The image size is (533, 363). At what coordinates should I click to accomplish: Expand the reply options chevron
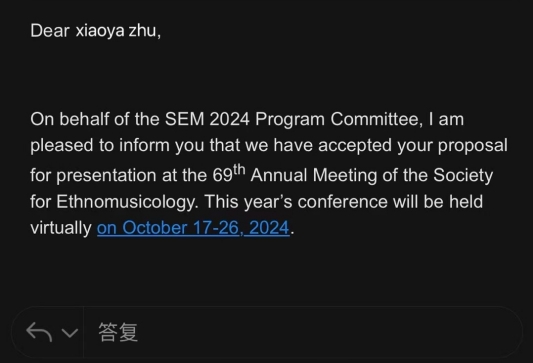point(70,333)
